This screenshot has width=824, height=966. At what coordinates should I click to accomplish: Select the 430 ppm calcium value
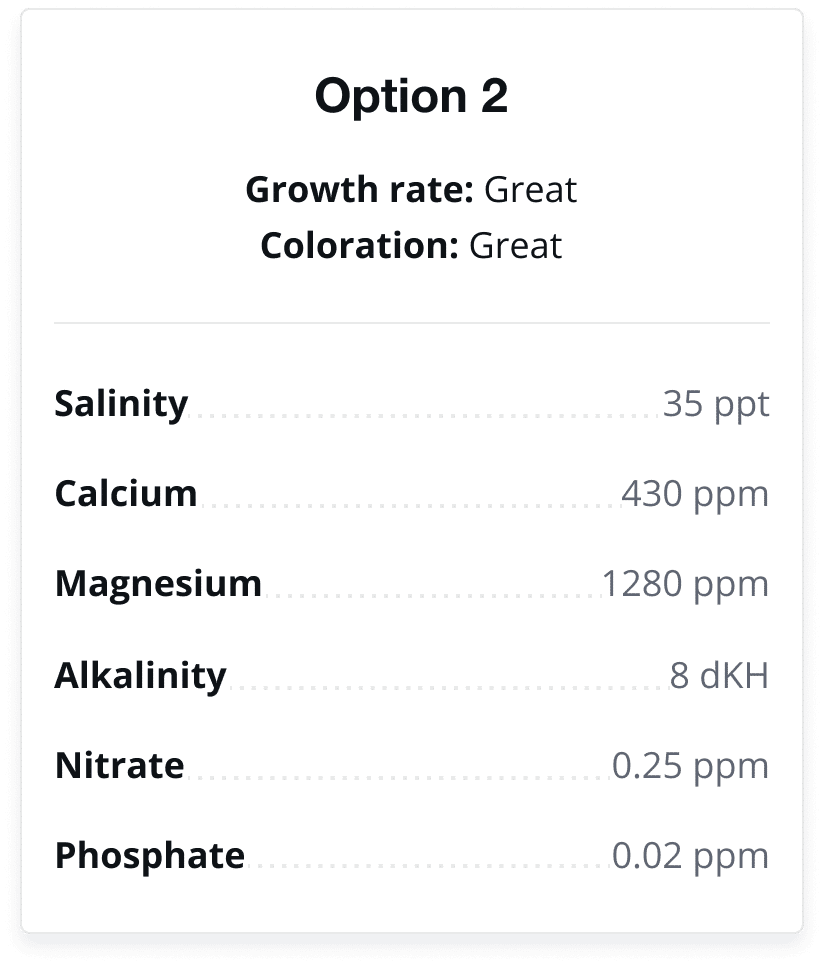[695, 493]
